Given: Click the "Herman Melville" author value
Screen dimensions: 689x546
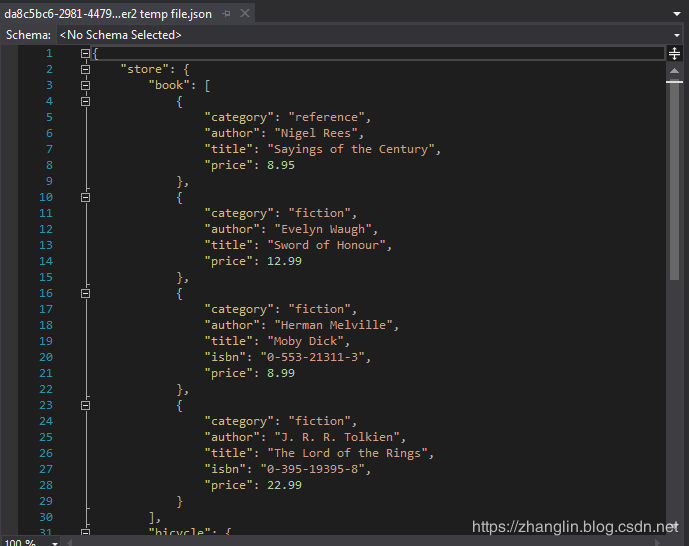Looking at the screenshot, I should coord(334,325).
